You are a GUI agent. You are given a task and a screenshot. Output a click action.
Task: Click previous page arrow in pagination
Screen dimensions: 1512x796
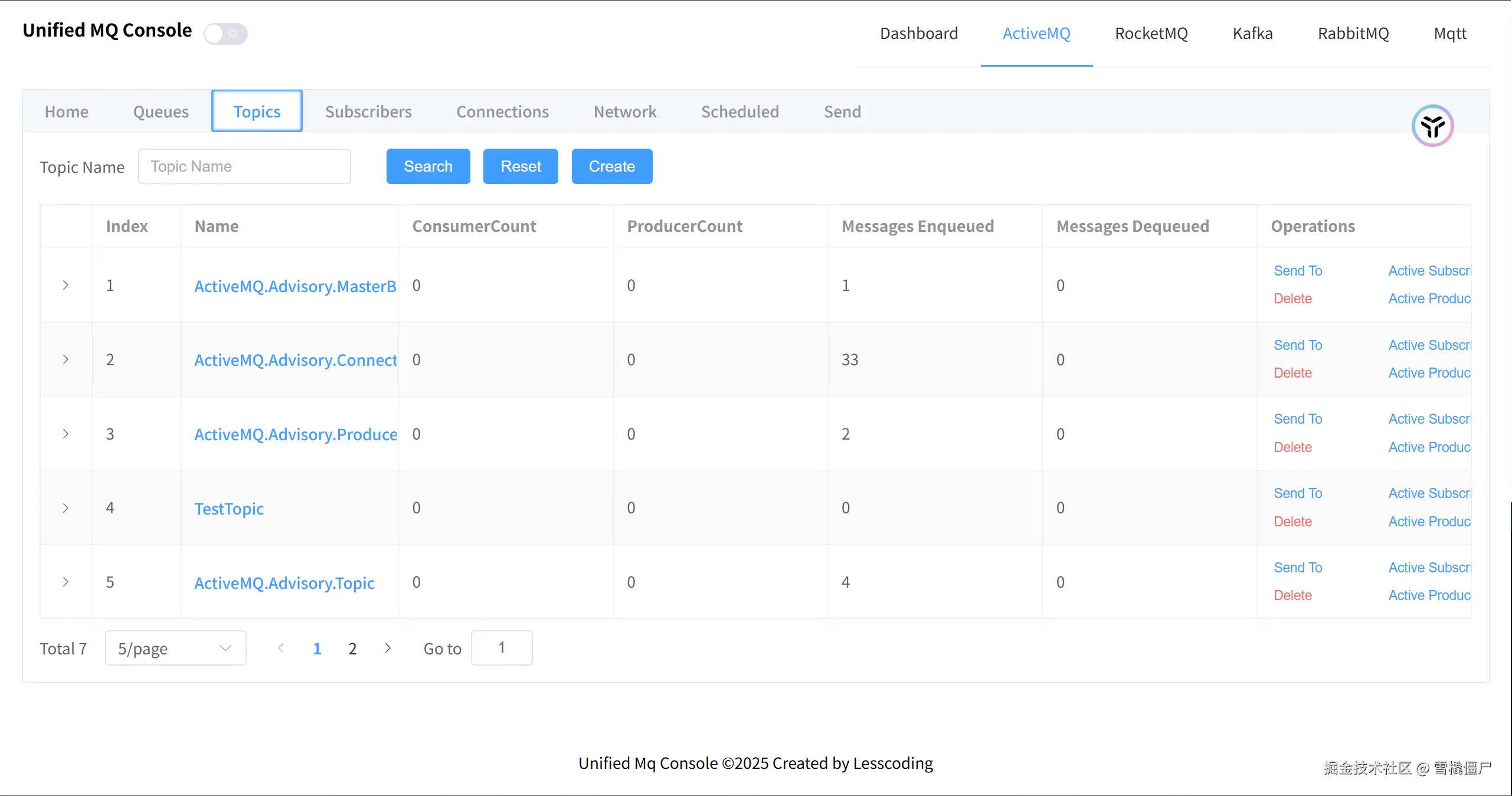point(281,648)
